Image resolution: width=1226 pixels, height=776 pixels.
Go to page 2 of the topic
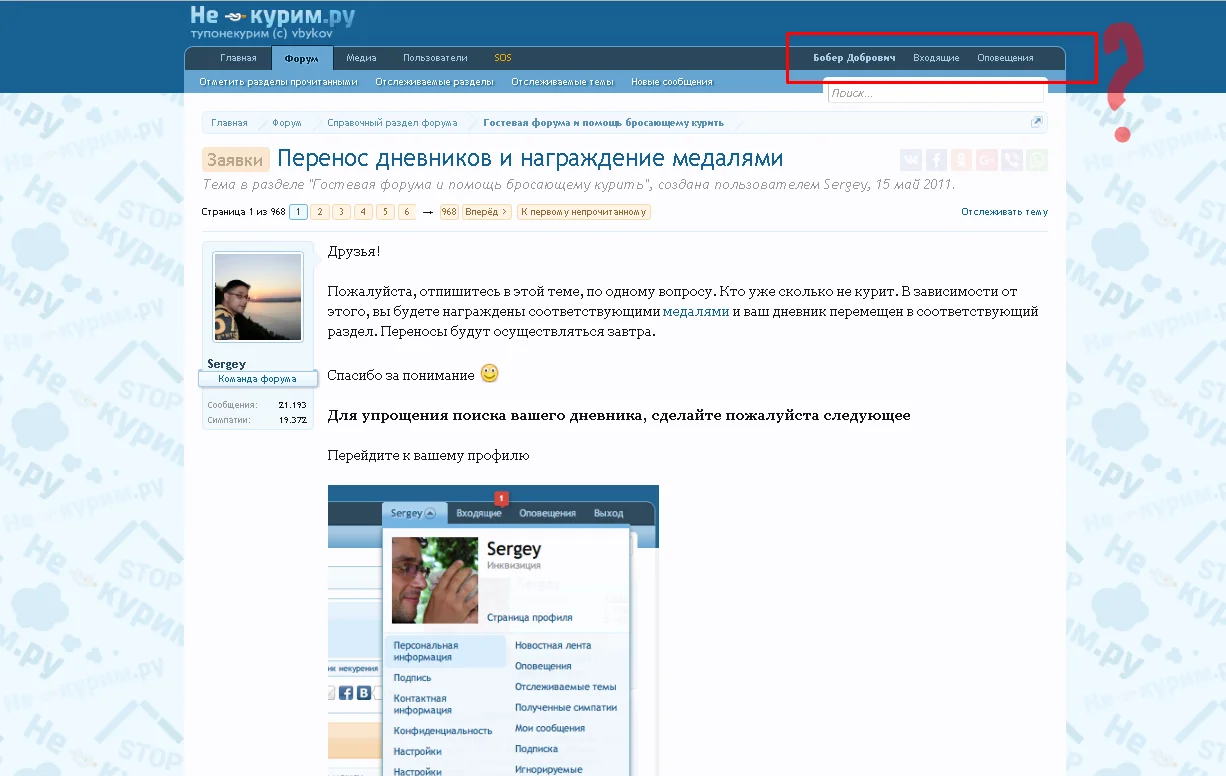point(322,211)
